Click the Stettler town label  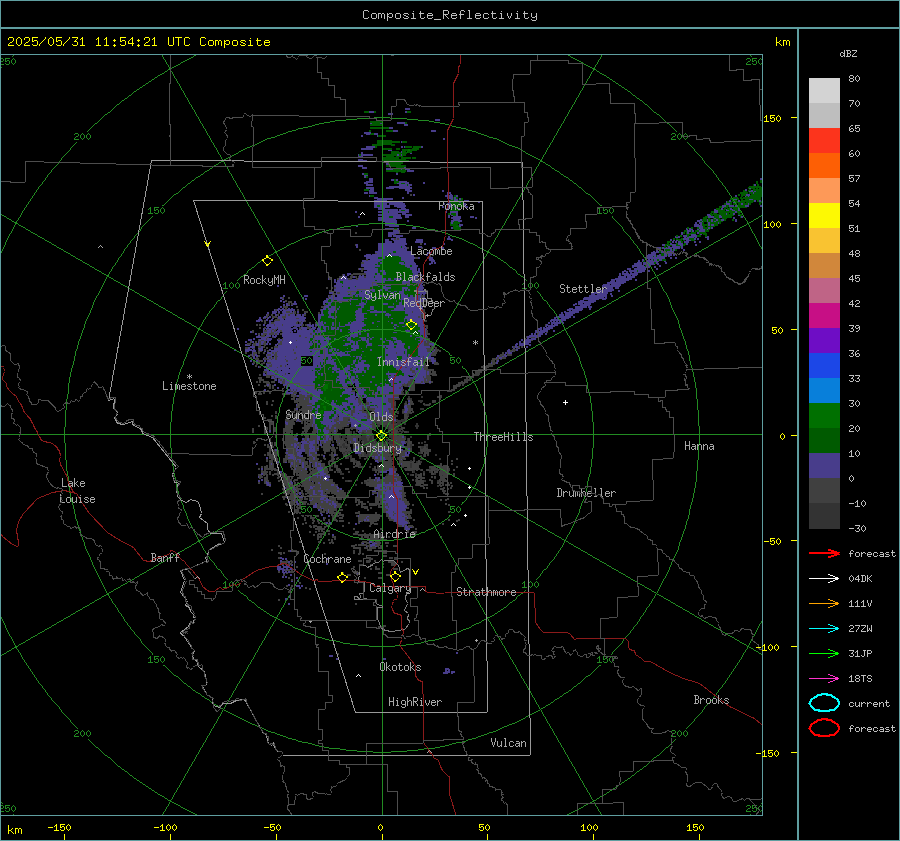point(583,289)
